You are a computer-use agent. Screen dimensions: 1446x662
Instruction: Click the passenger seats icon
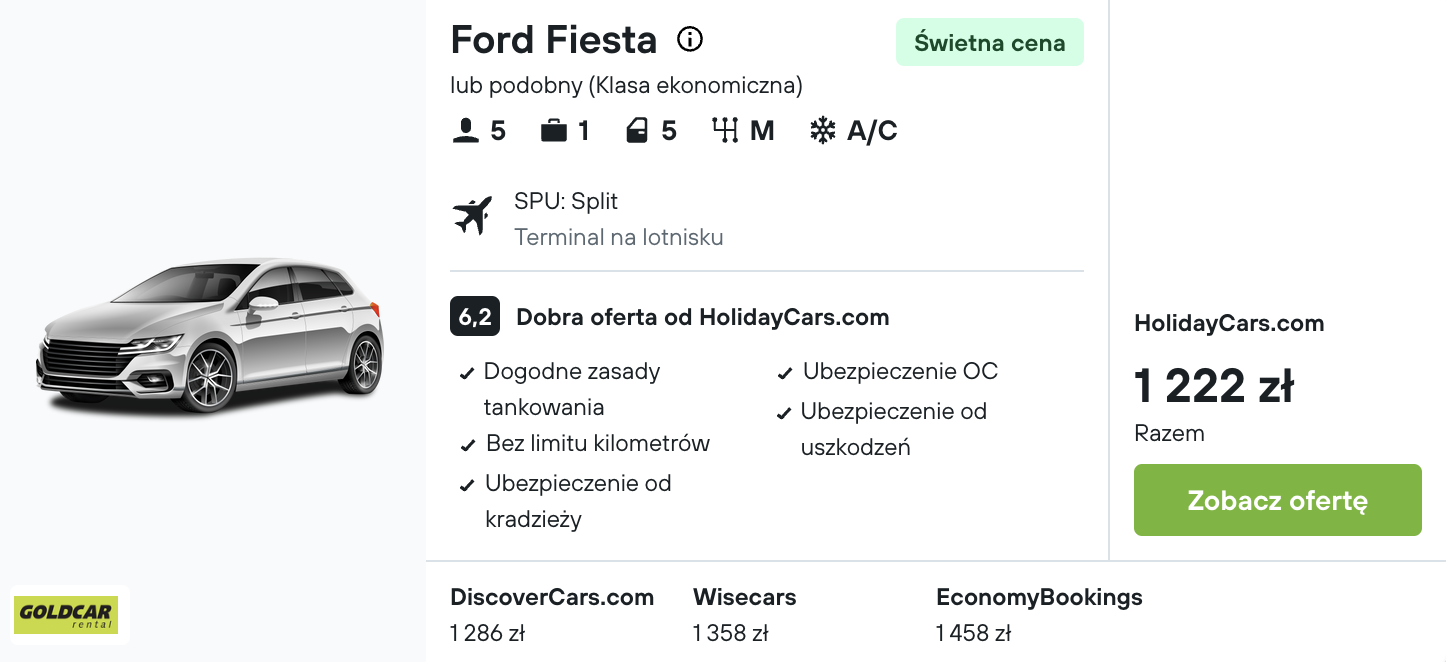coord(465,131)
